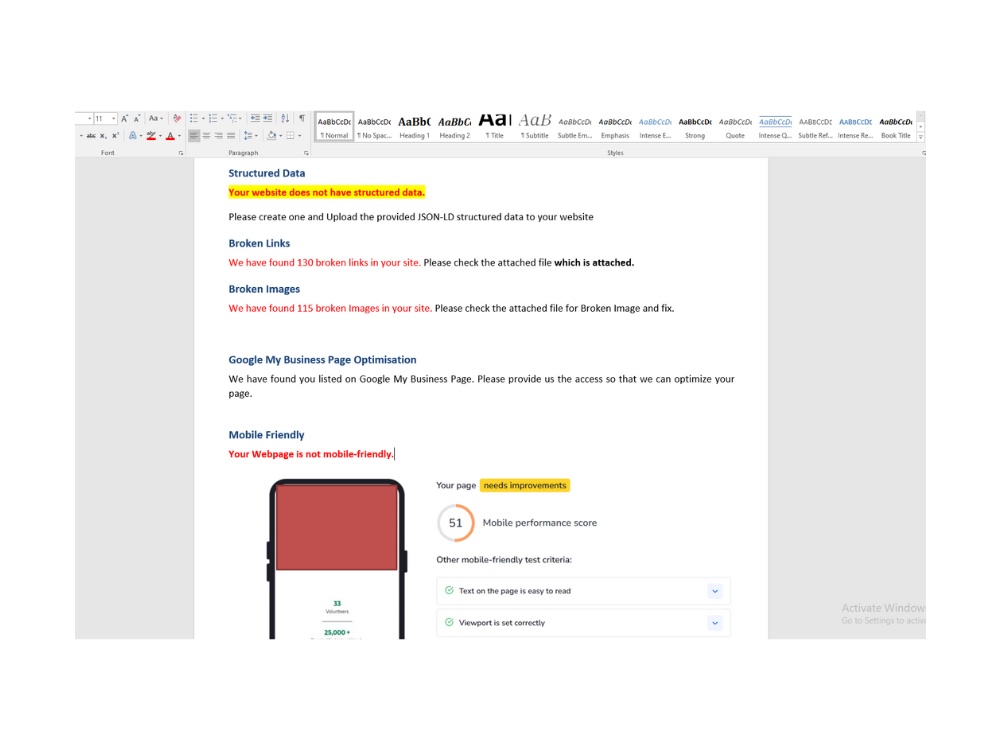
Task: Toggle subscript formatting
Action: [x=103, y=136]
